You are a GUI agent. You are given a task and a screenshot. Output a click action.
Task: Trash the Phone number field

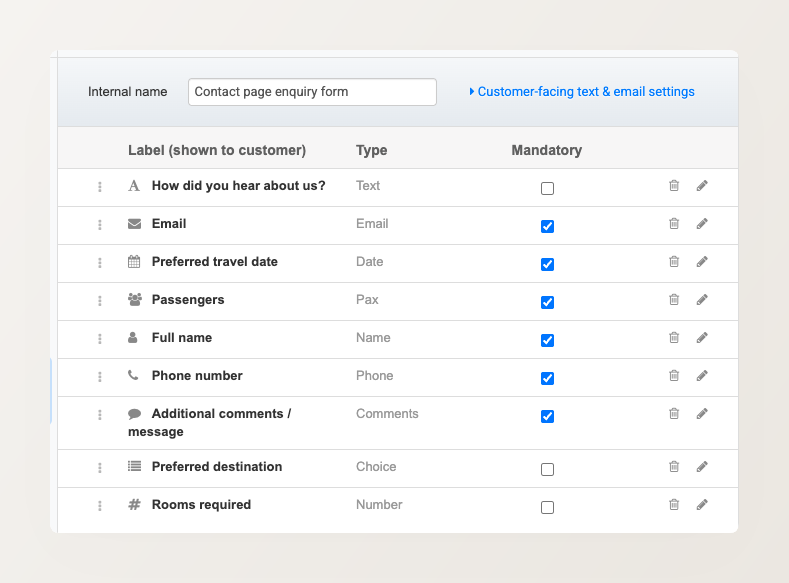tap(674, 376)
